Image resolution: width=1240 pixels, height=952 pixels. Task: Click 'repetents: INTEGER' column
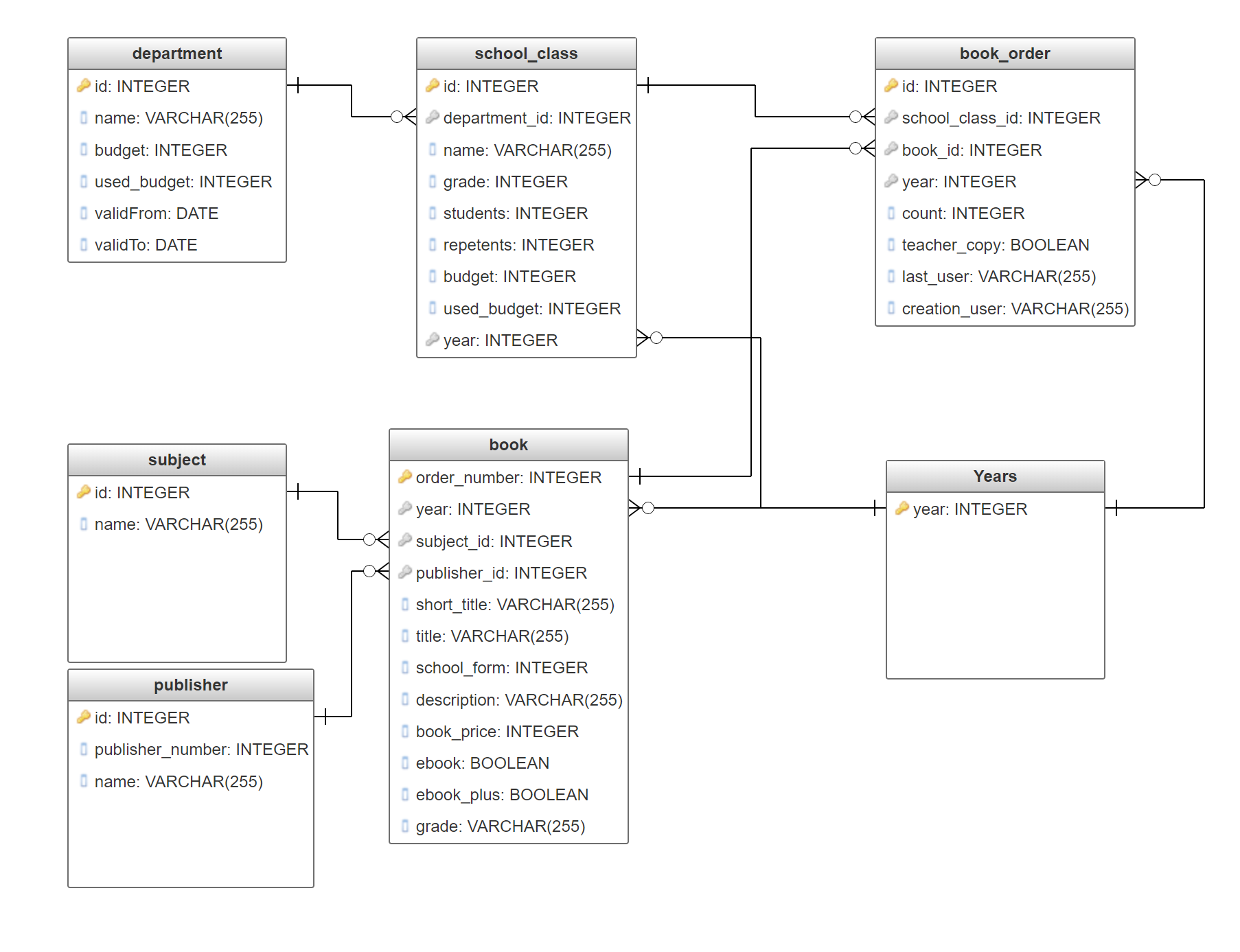point(519,245)
